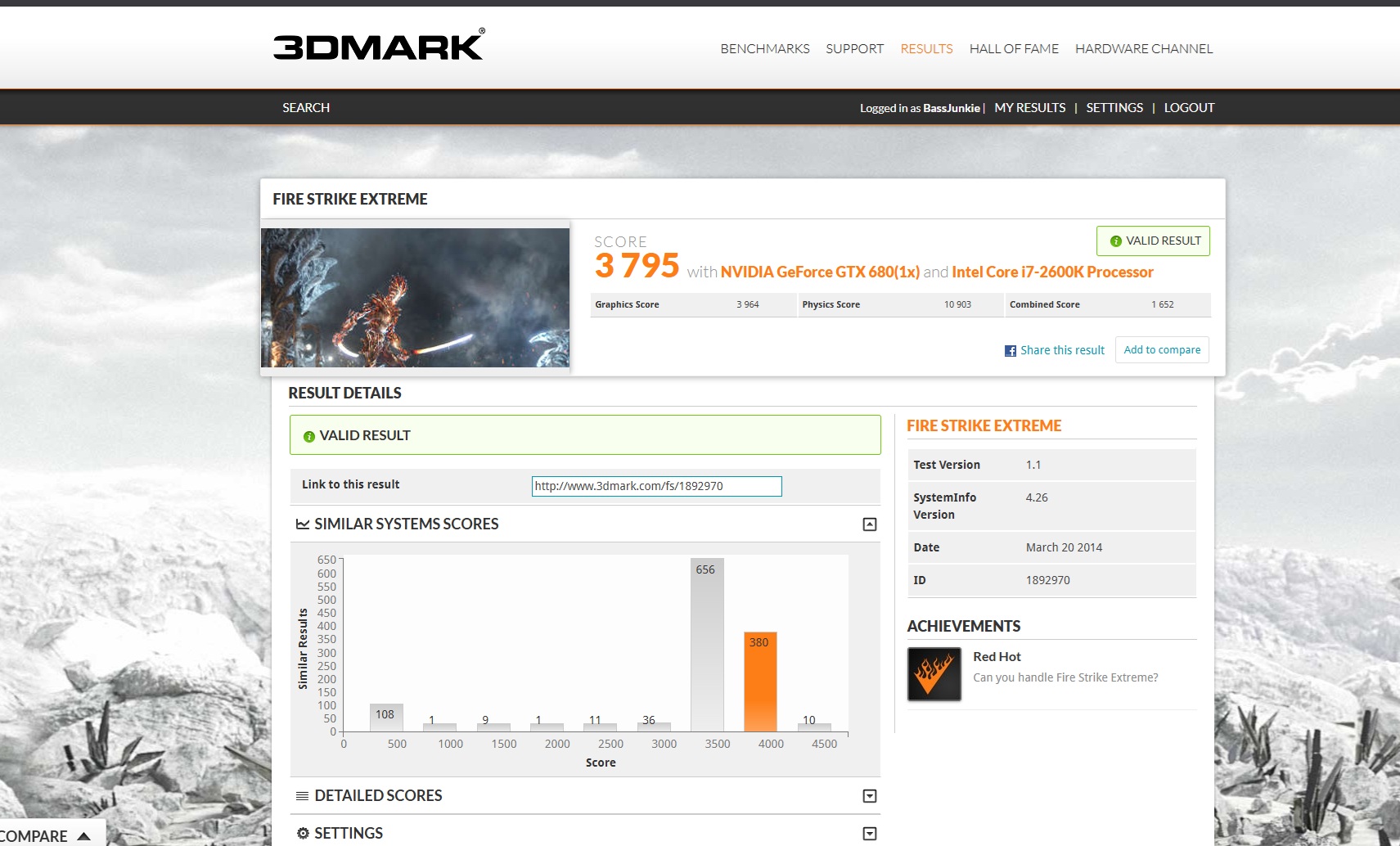
Task: Open the Intel Core i7-2600K Processor link
Action: pyautogui.click(x=1052, y=272)
